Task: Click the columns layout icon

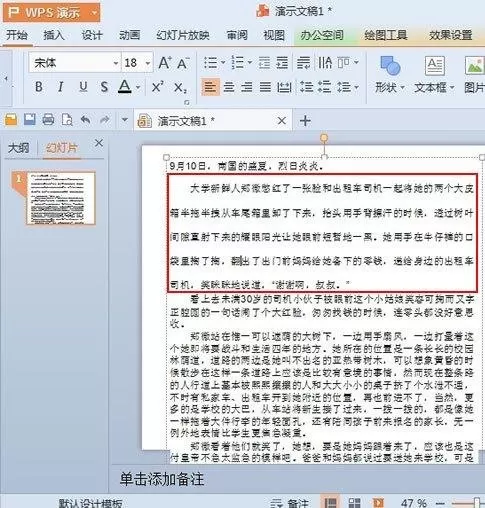Action: pyautogui.click(x=344, y=63)
